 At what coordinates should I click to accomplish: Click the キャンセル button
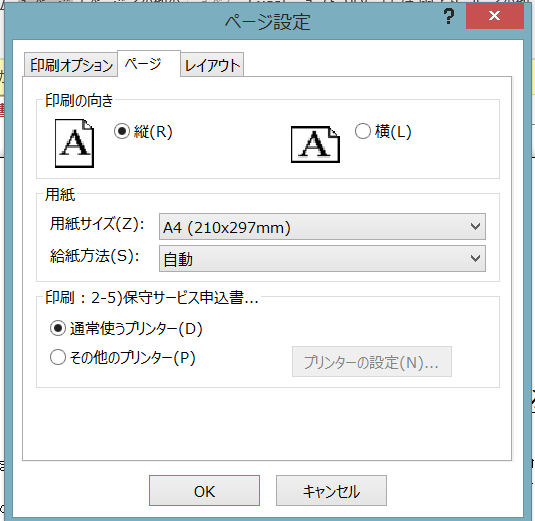click(331, 491)
